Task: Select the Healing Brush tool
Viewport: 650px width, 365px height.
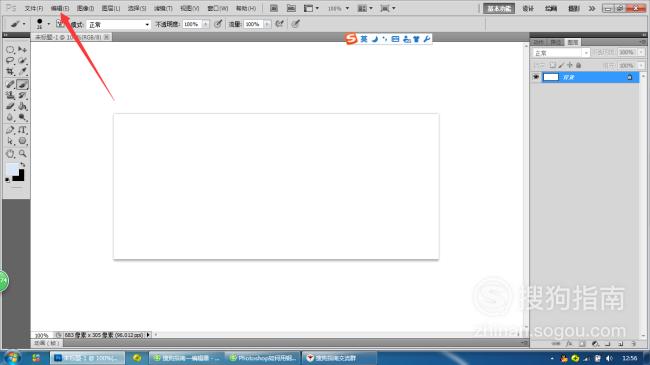Action: (10, 84)
